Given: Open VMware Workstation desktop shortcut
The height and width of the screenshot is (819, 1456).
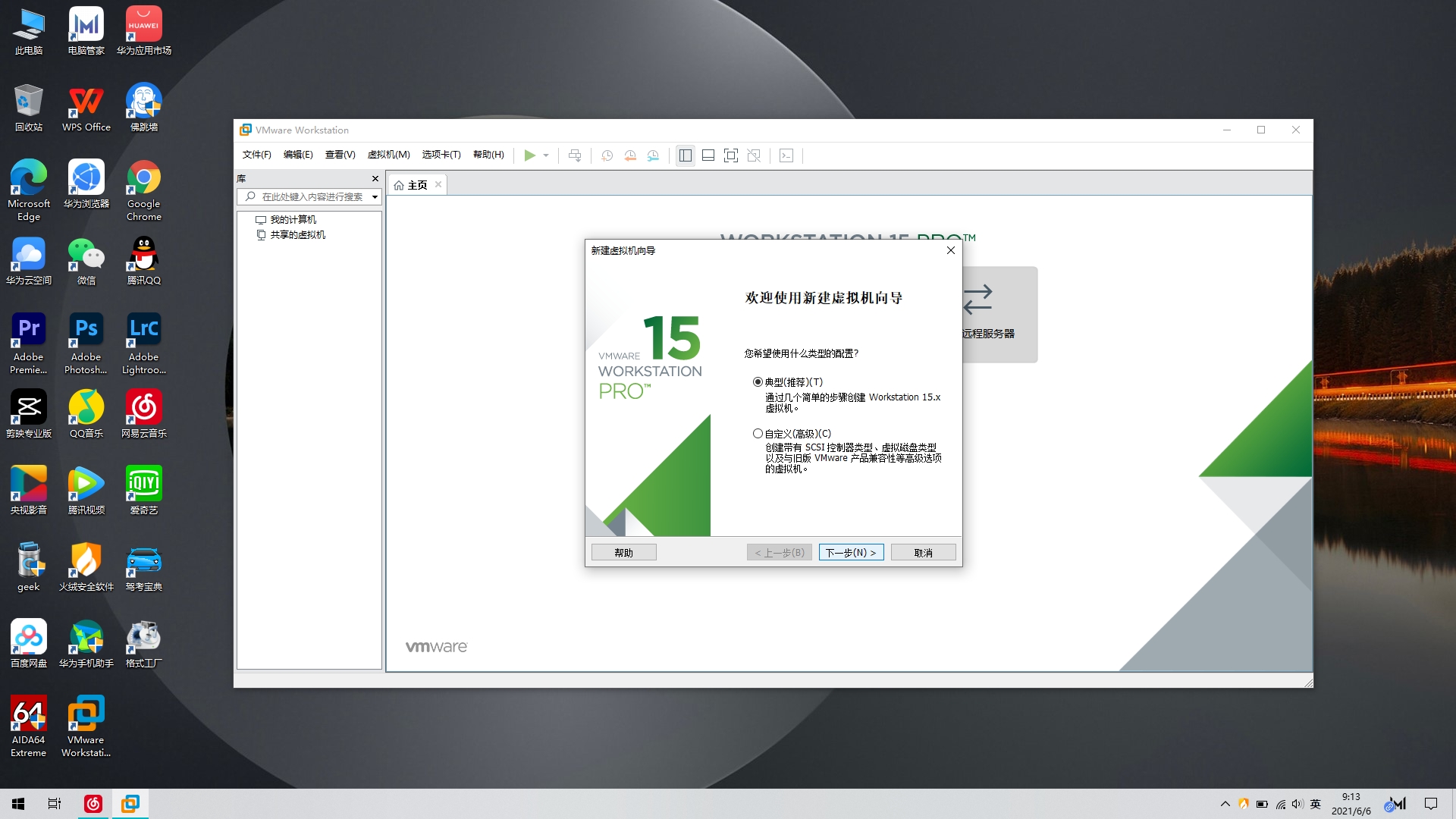Looking at the screenshot, I should (86, 726).
